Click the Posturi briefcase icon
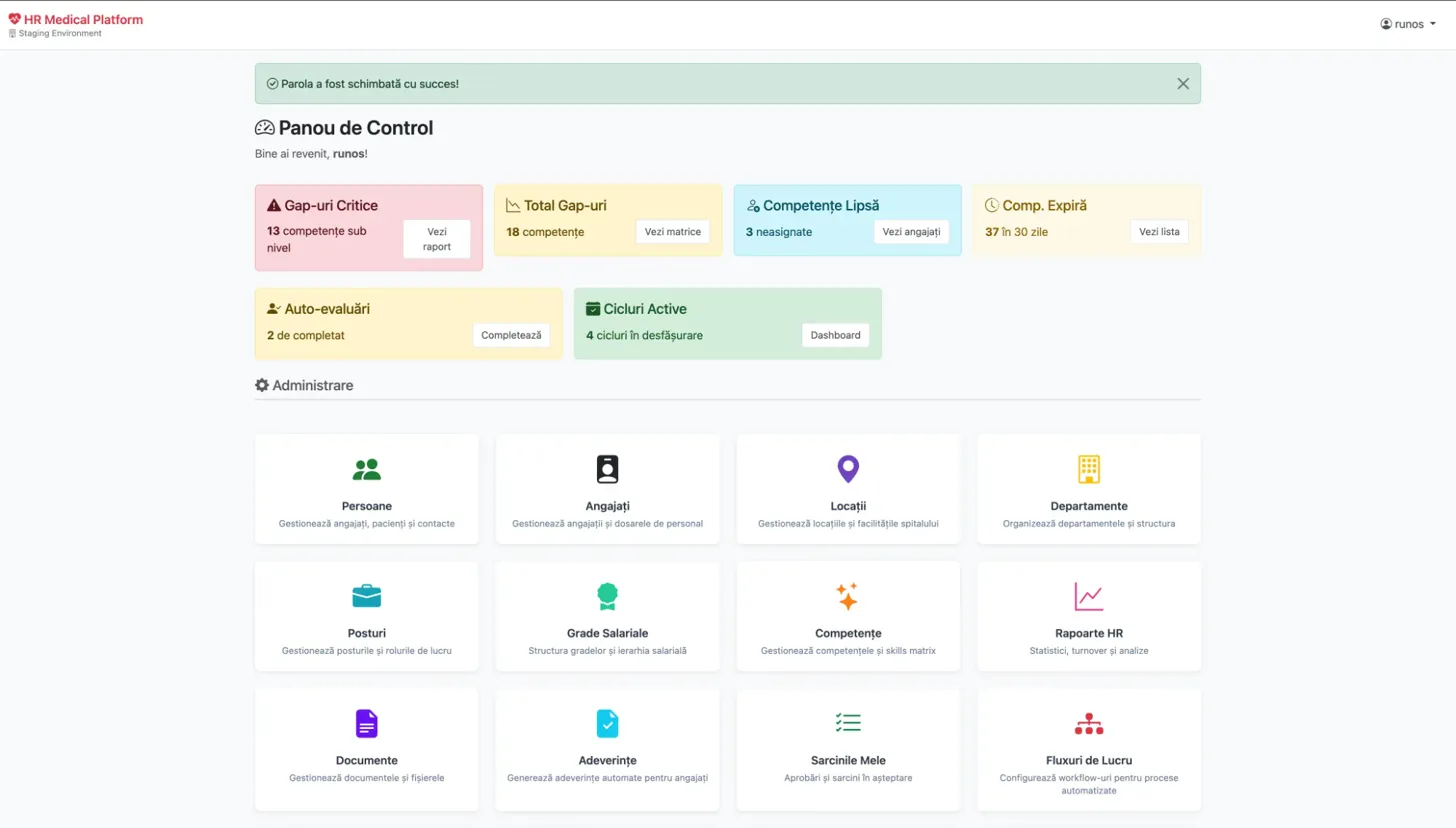Screen dimensions: 1456x828 [366, 596]
